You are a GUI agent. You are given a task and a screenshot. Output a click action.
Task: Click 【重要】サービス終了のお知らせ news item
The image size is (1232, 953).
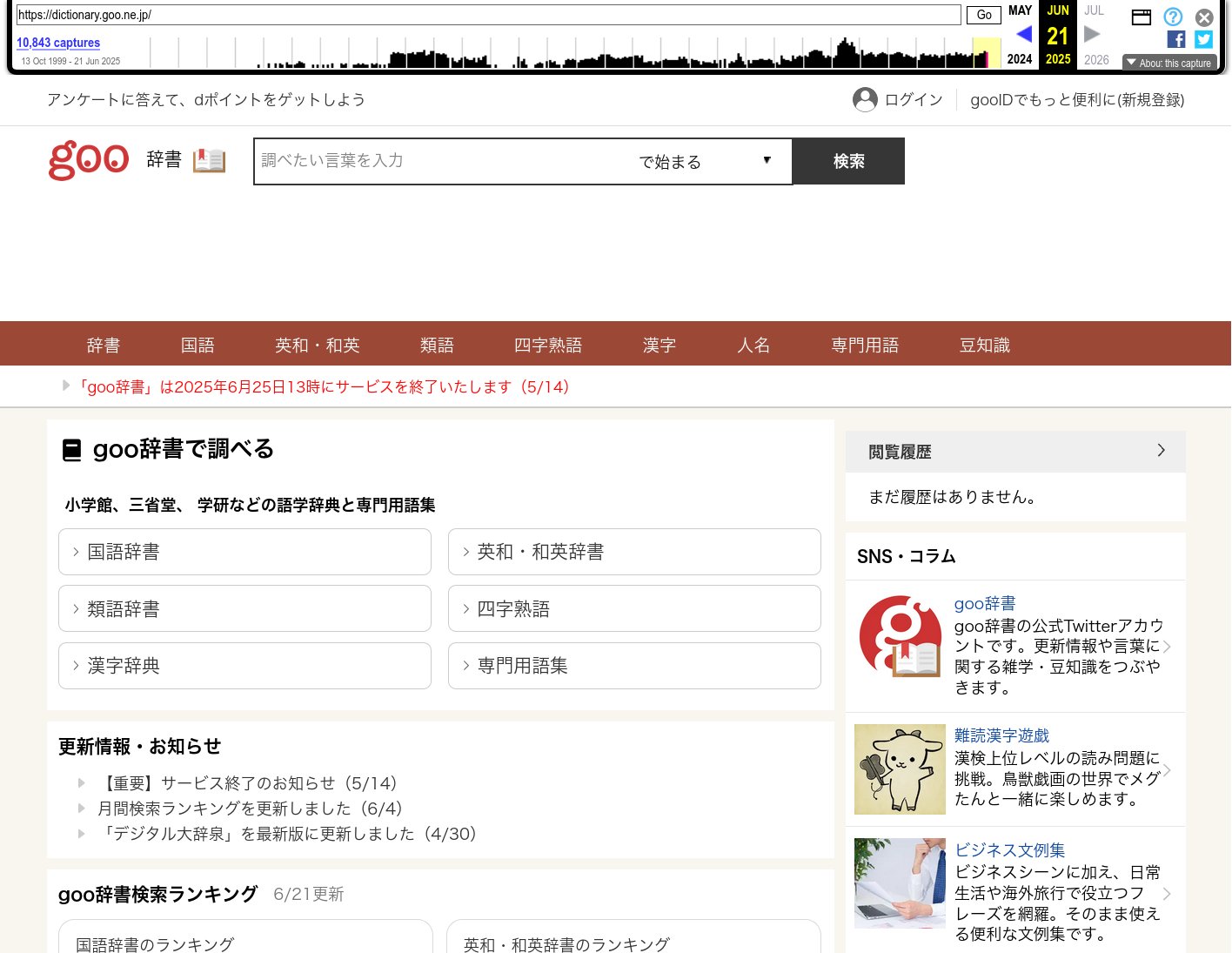tap(250, 783)
